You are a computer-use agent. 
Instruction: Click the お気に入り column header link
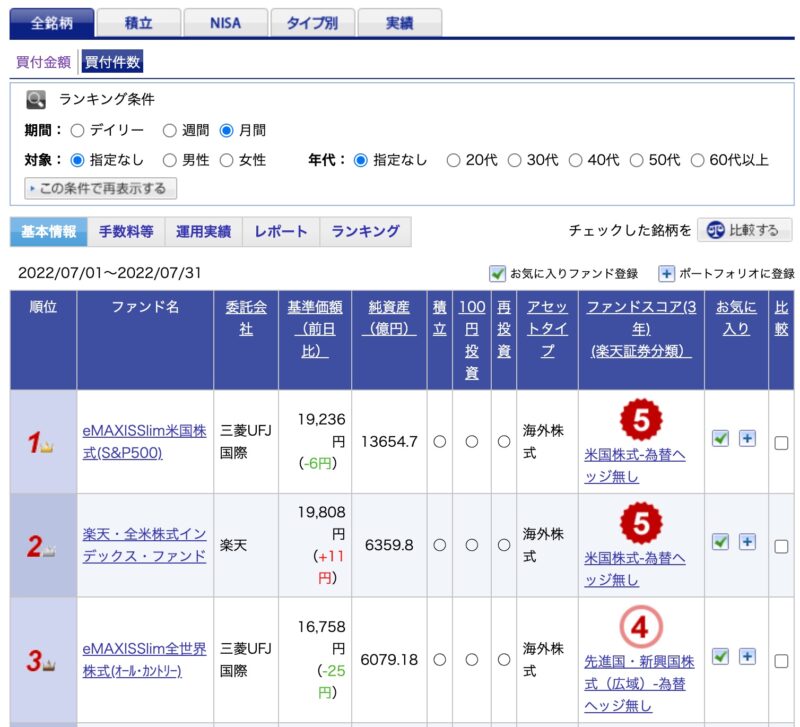[736, 318]
